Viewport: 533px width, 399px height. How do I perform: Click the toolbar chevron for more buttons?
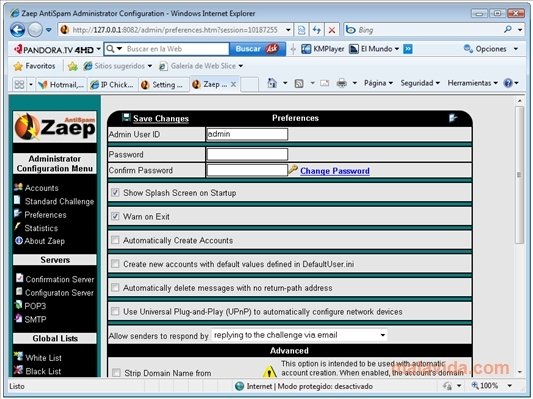(408, 49)
